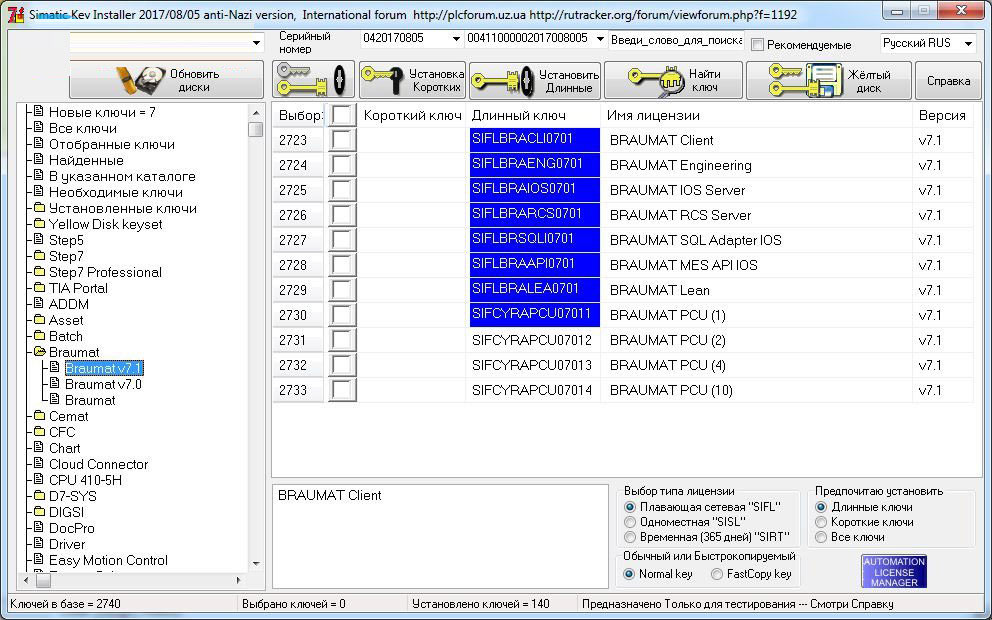Click Установить Длинные long keys button
992x620 pixels.
click(x=535, y=80)
